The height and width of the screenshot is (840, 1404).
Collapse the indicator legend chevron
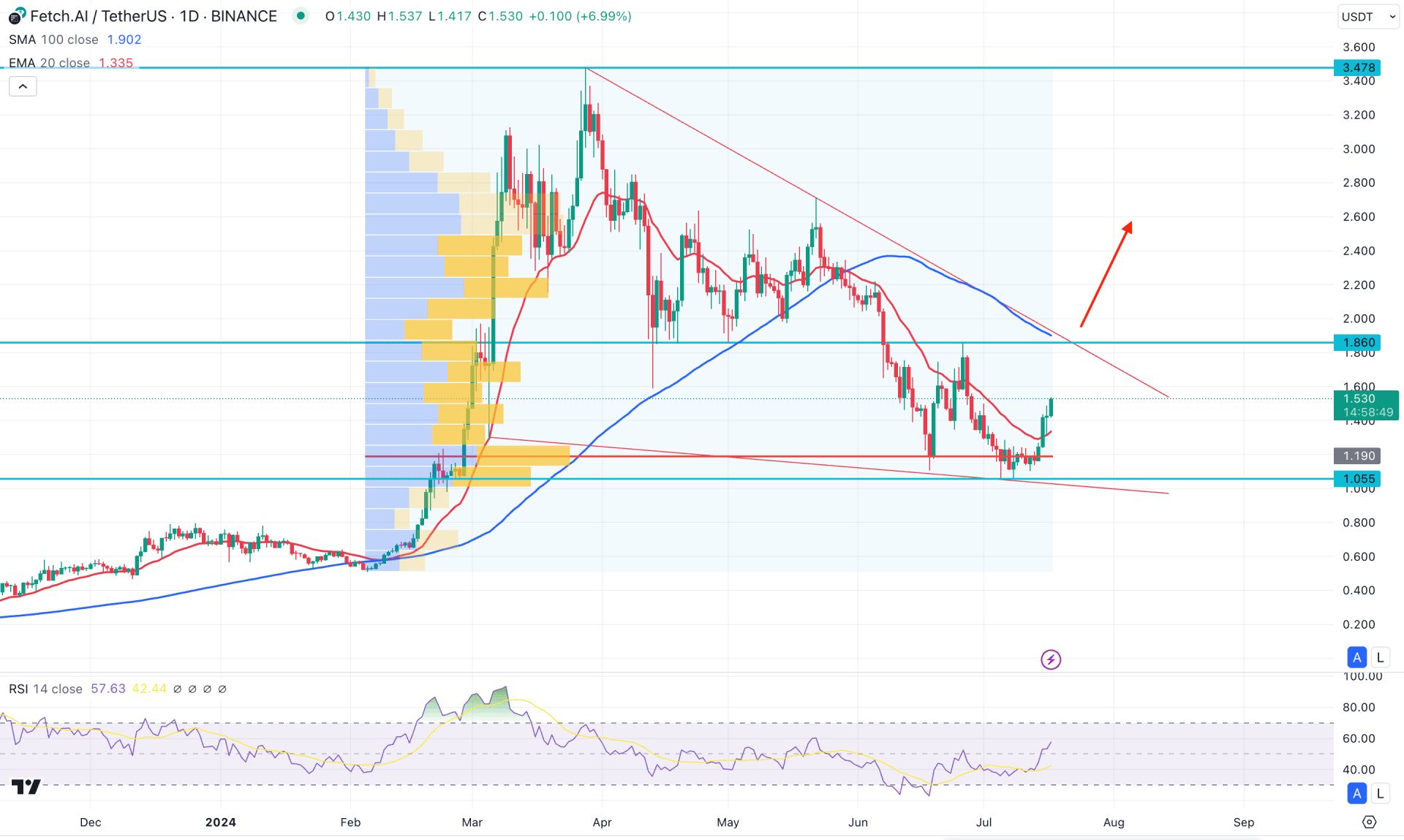tap(23, 87)
